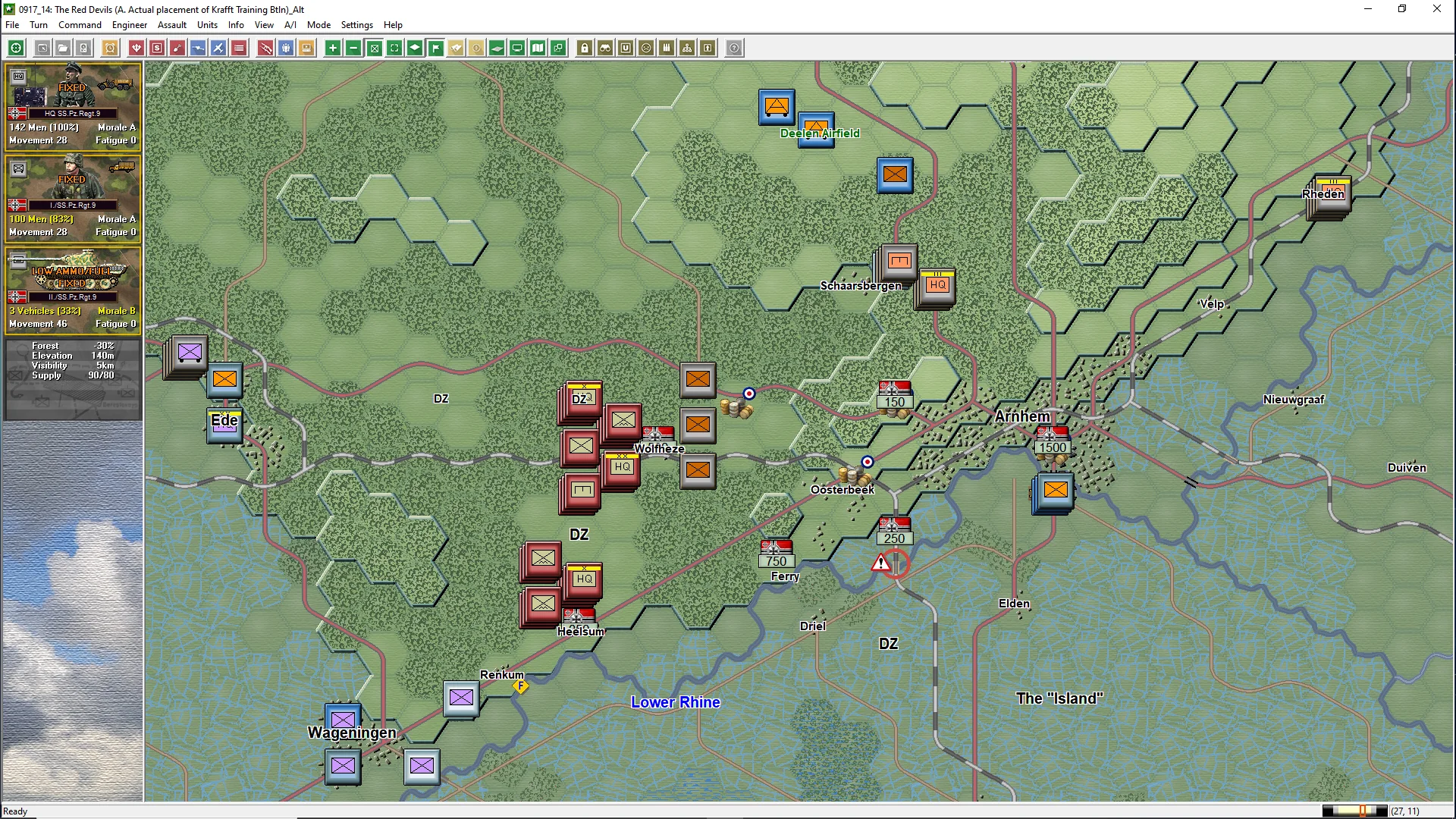Click the green corner-brackets toolbar icon
1456x819 pixels.
pos(394,49)
